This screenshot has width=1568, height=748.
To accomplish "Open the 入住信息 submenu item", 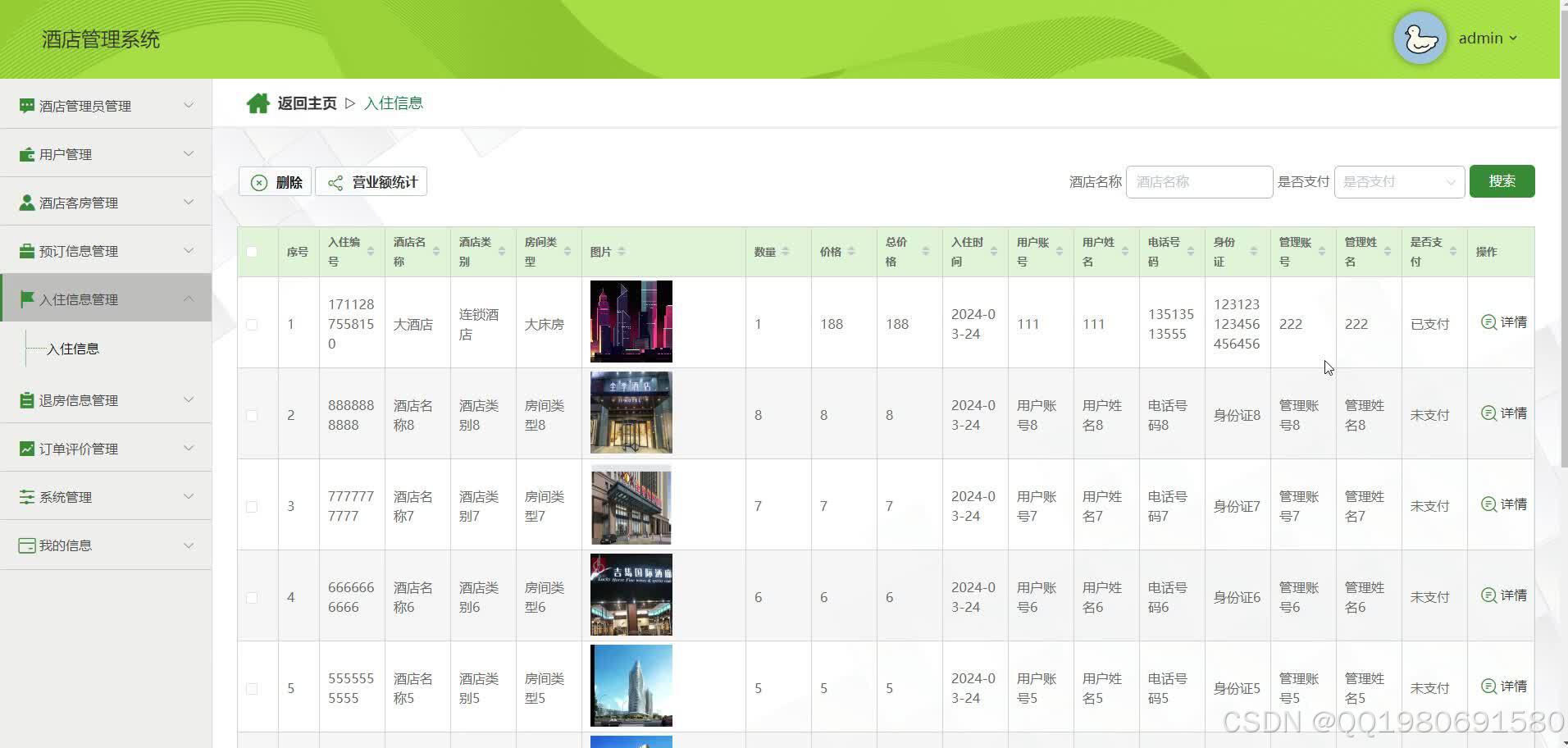I will pyautogui.click(x=73, y=349).
